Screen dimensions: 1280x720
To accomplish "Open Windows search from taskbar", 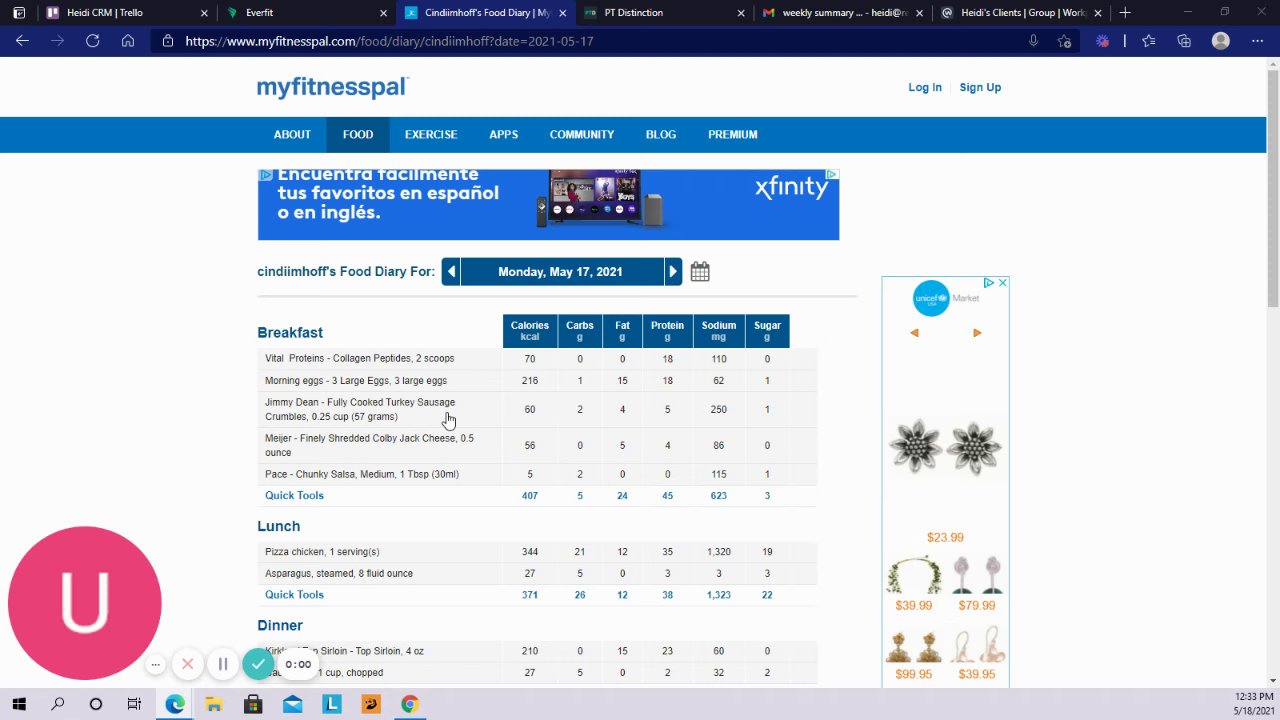I will click(57, 704).
